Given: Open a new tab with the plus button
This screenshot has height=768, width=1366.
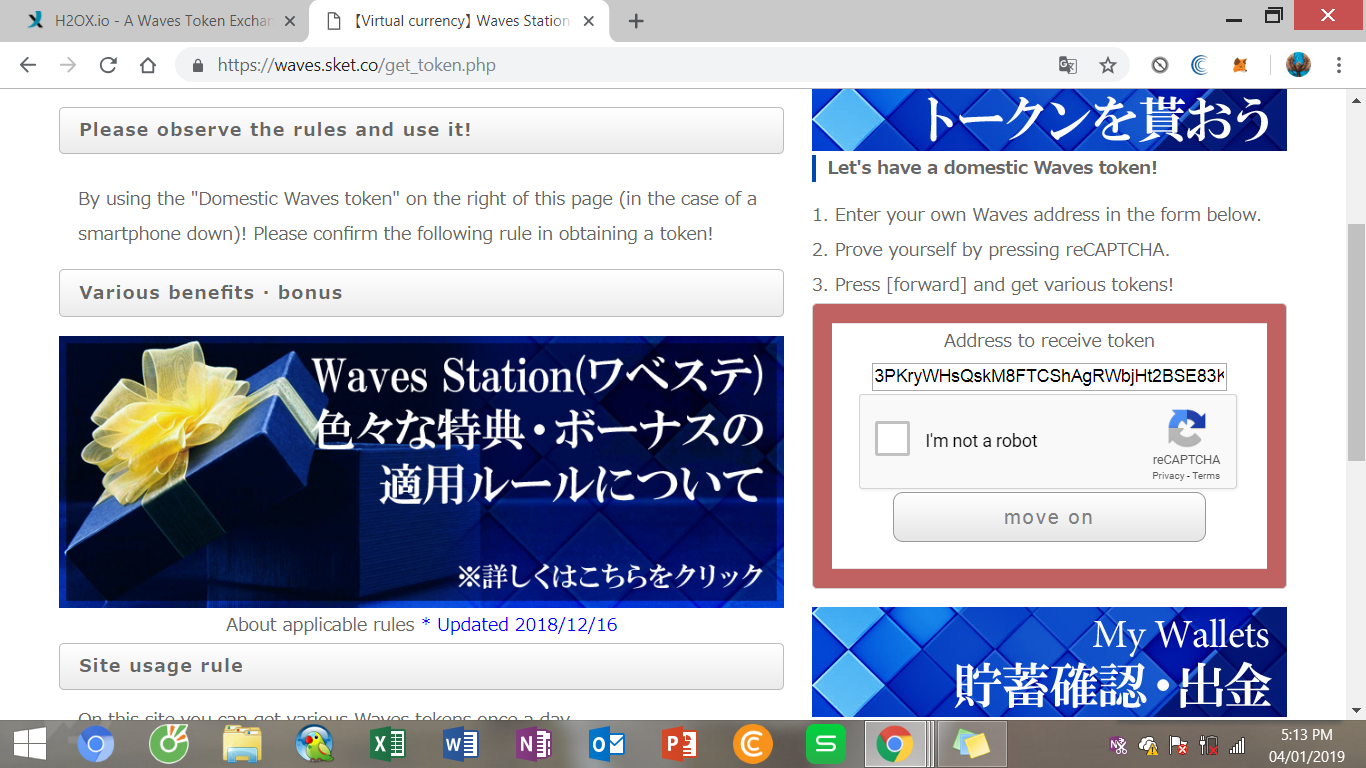Looking at the screenshot, I should tap(635, 19).
